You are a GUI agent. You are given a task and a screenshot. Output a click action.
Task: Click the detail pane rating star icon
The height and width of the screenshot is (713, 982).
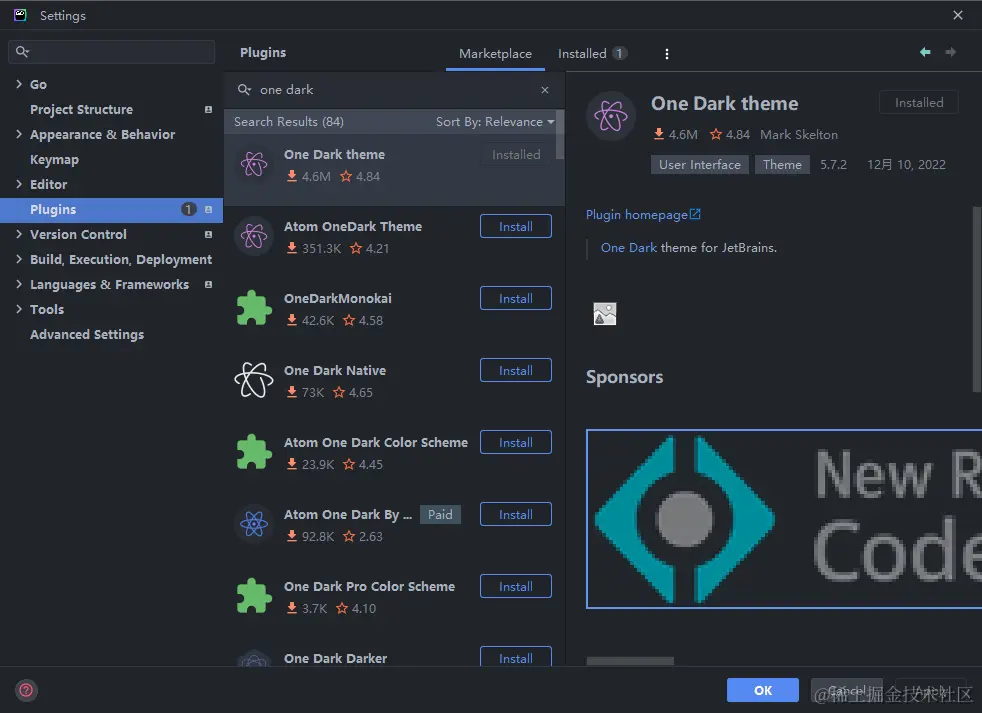716,134
